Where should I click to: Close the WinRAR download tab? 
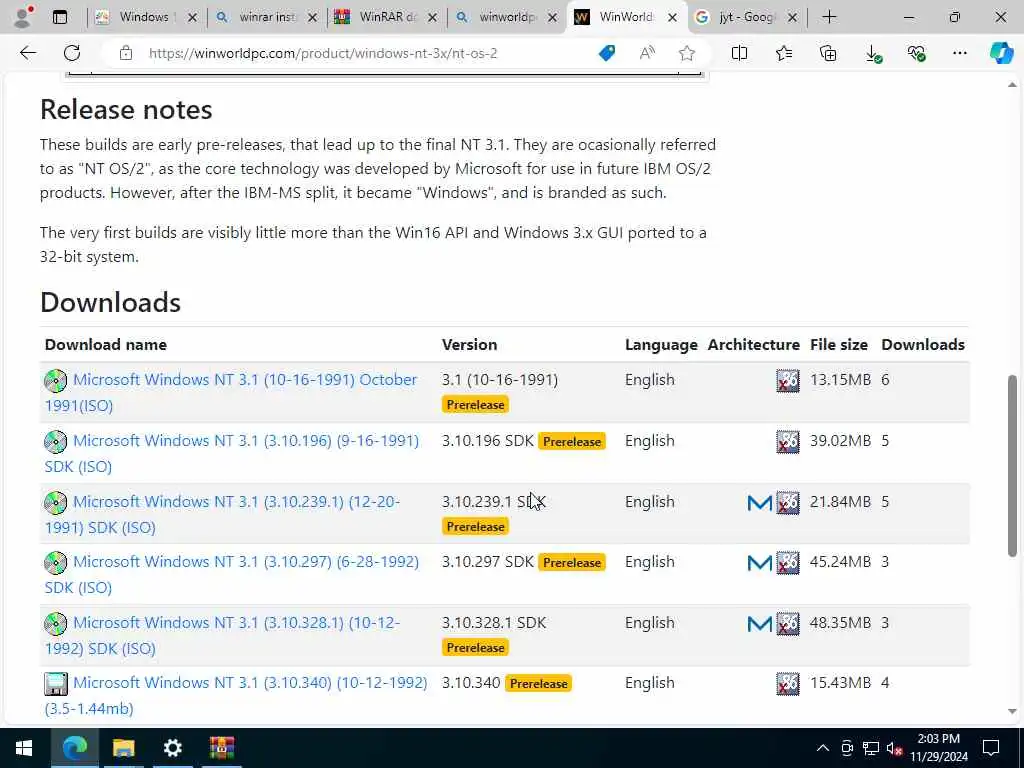[432, 18]
